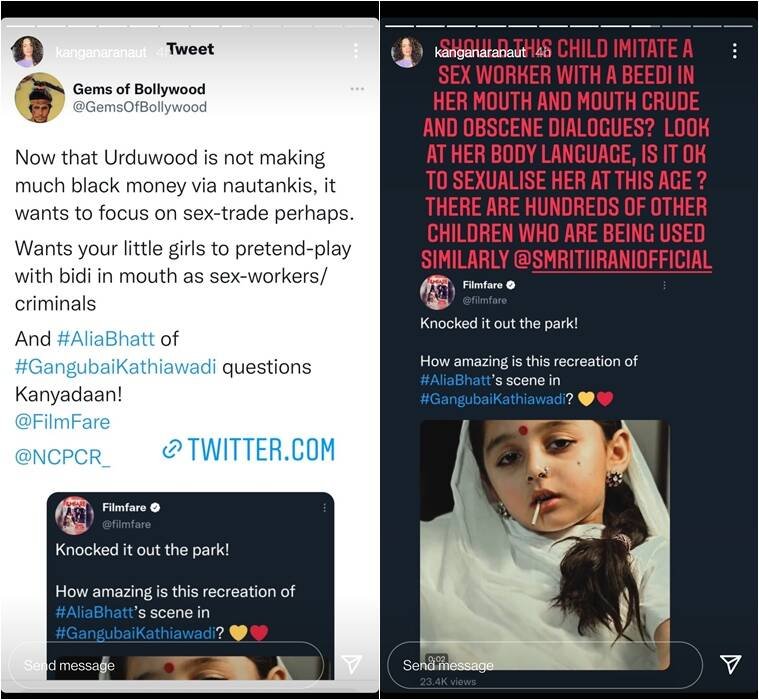Tap the @NCPCR_ mention

pyautogui.click(x=62, y=457)
